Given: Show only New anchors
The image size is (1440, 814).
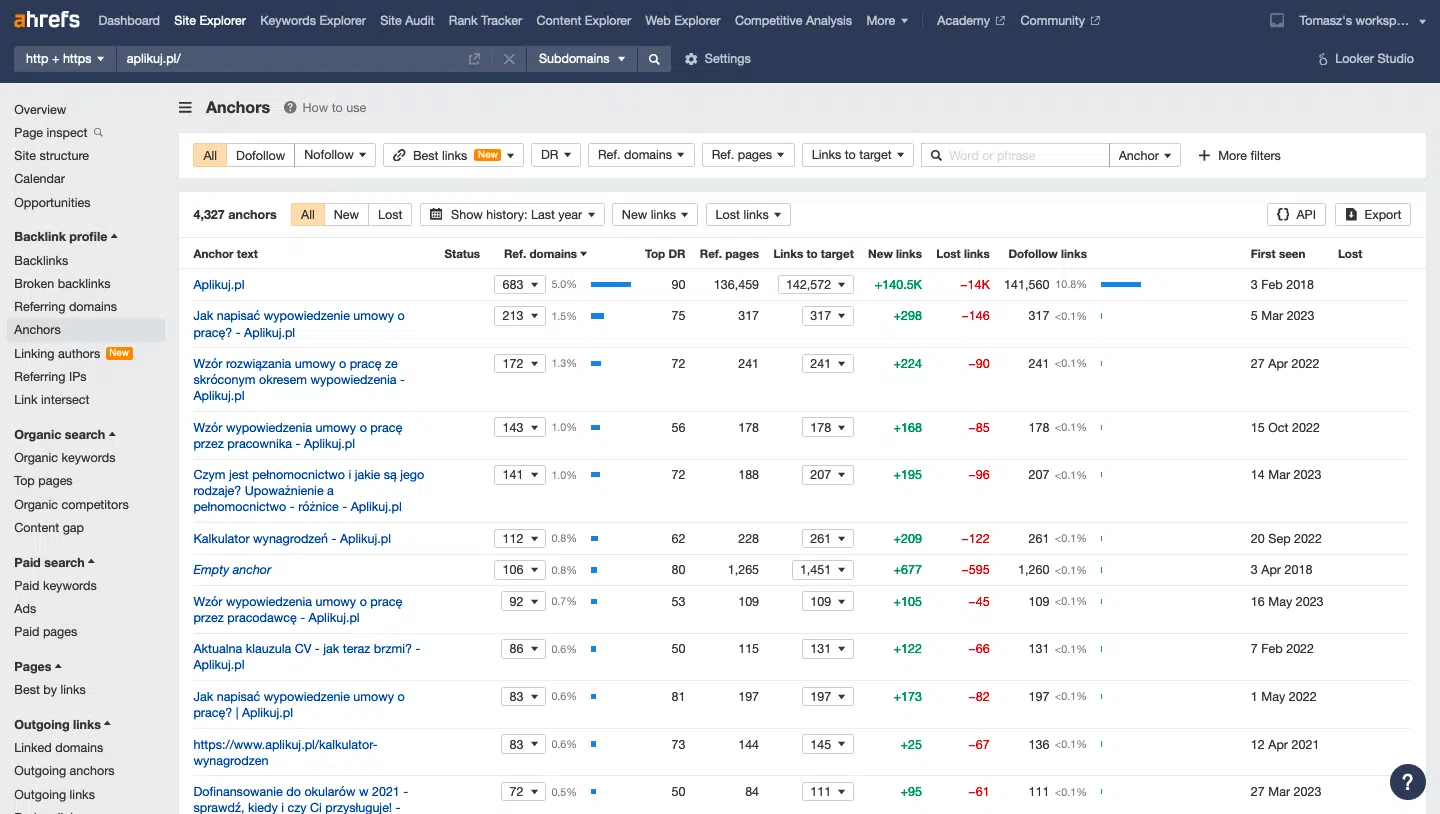Looking at the screenshot, I should coord(346,214).
